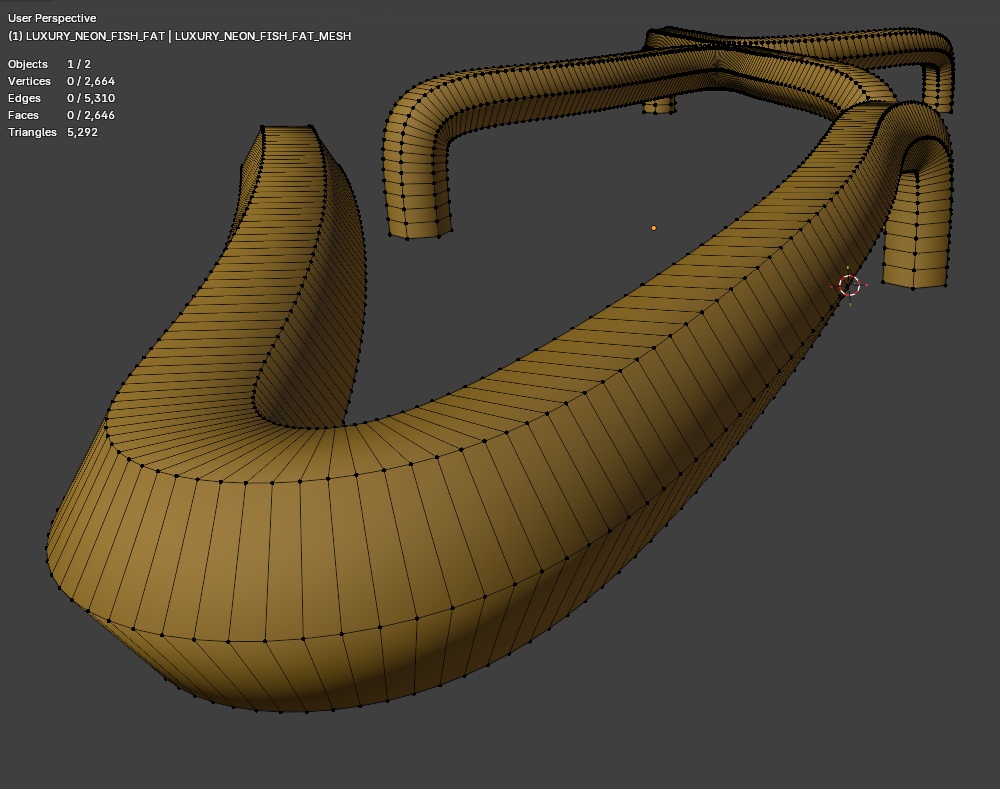Screen dimensions: 1000x789
Task: Click the 'User Perspective' view label
Action: pyautogui.click(x=52, y=18)
